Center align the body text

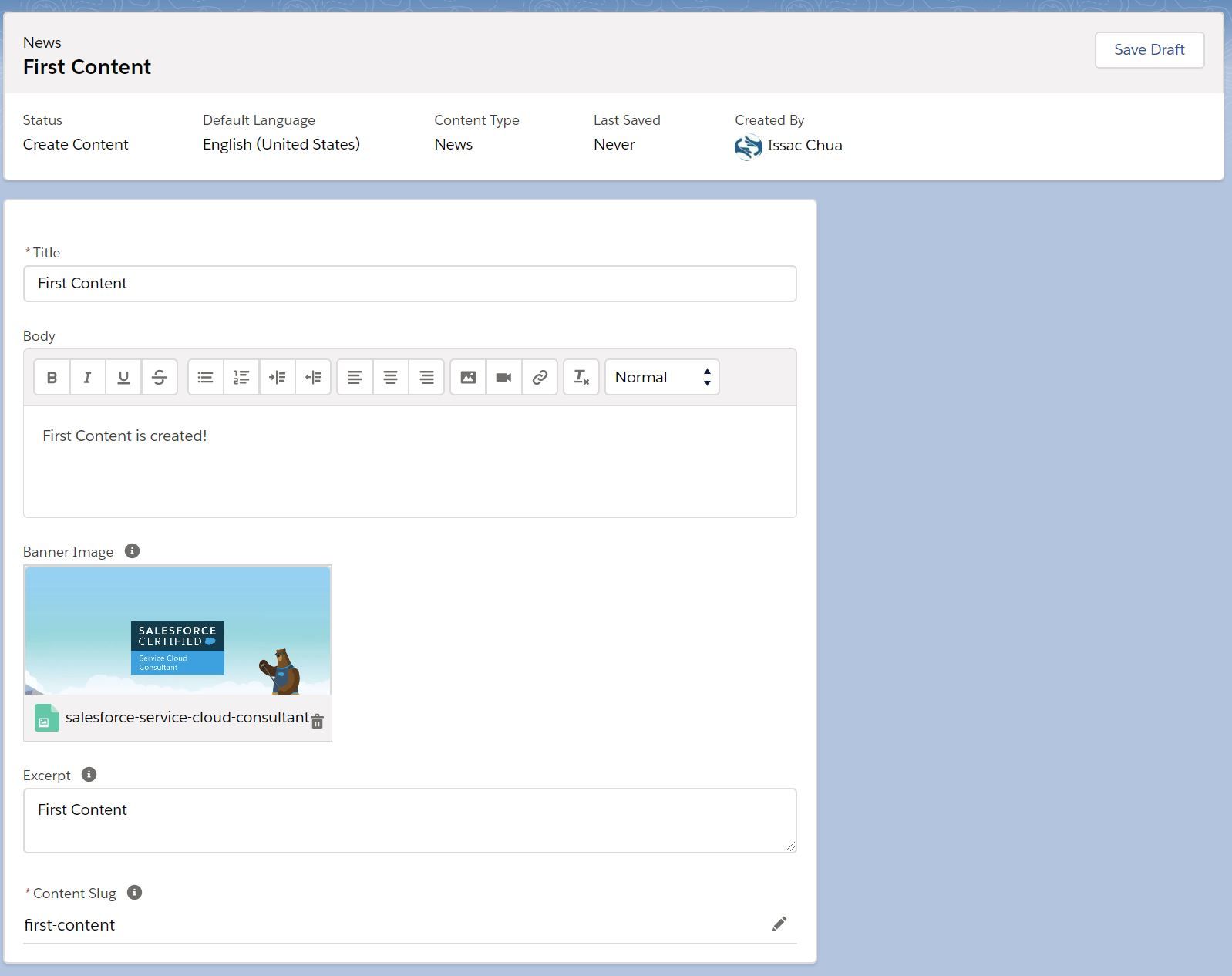(x=390, y=377)
